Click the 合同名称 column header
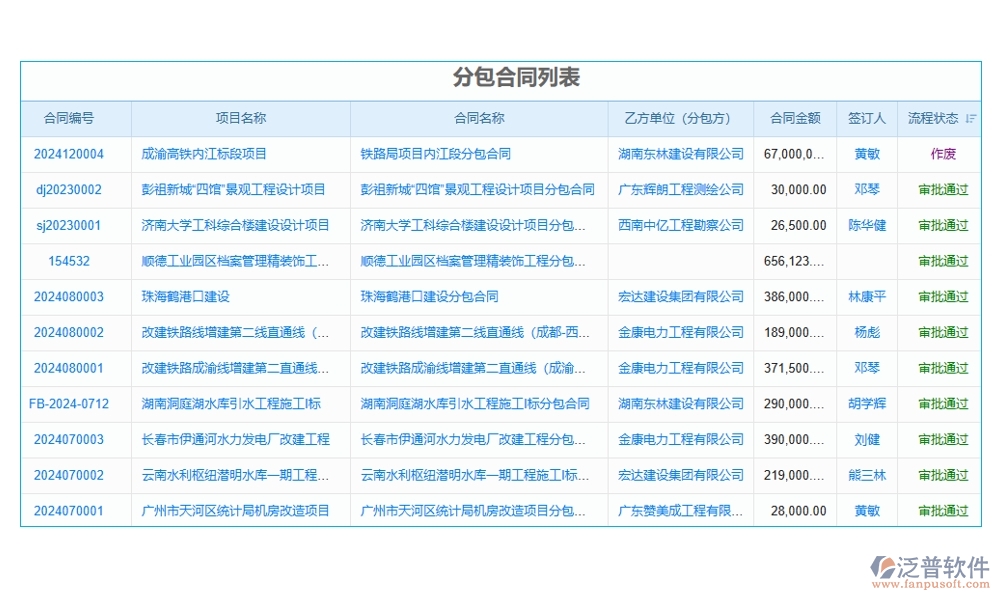This screenshot has width=1000, height=600. pos(478,118)
